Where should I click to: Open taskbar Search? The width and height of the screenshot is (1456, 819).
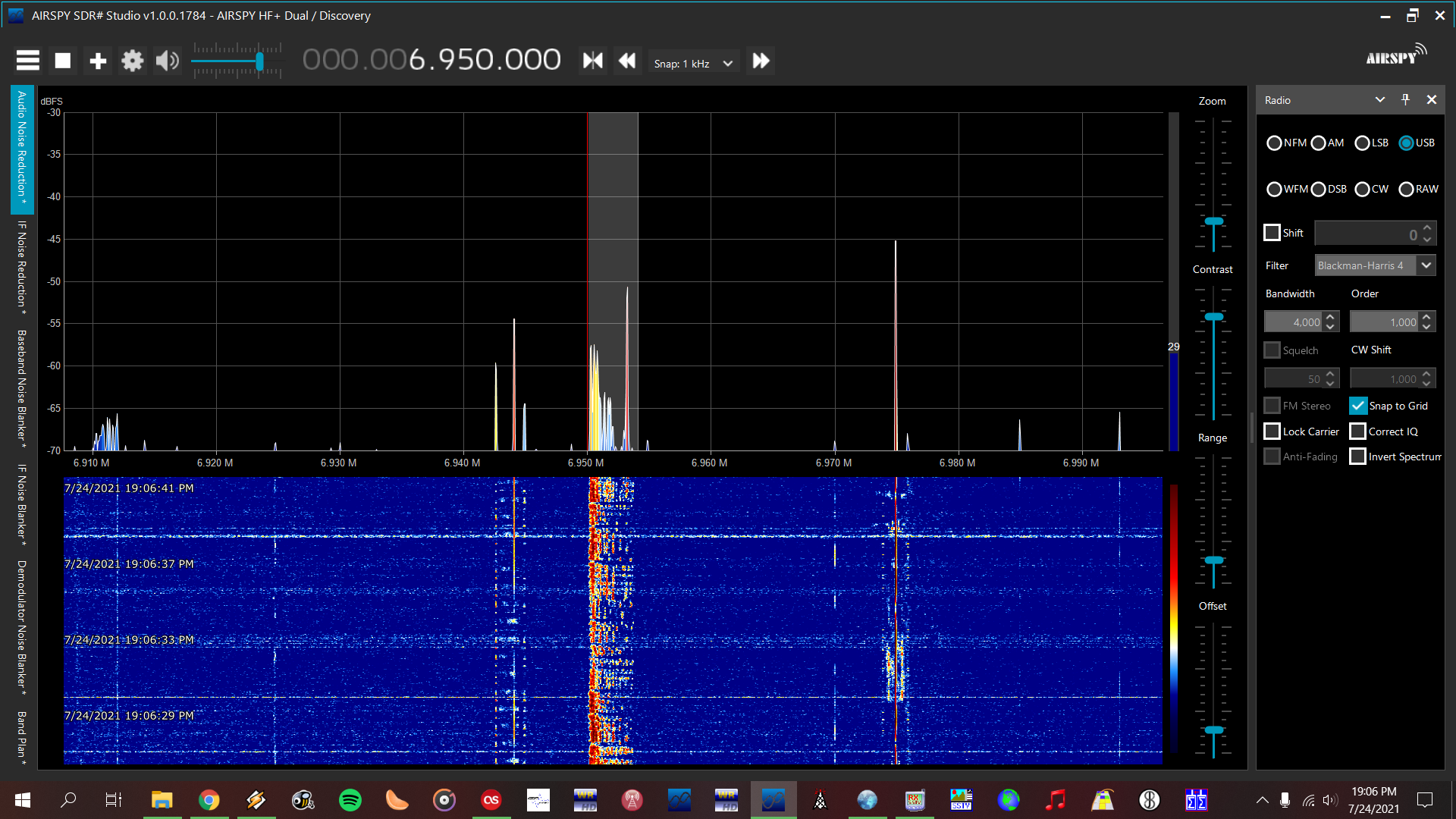click(69, 800)
